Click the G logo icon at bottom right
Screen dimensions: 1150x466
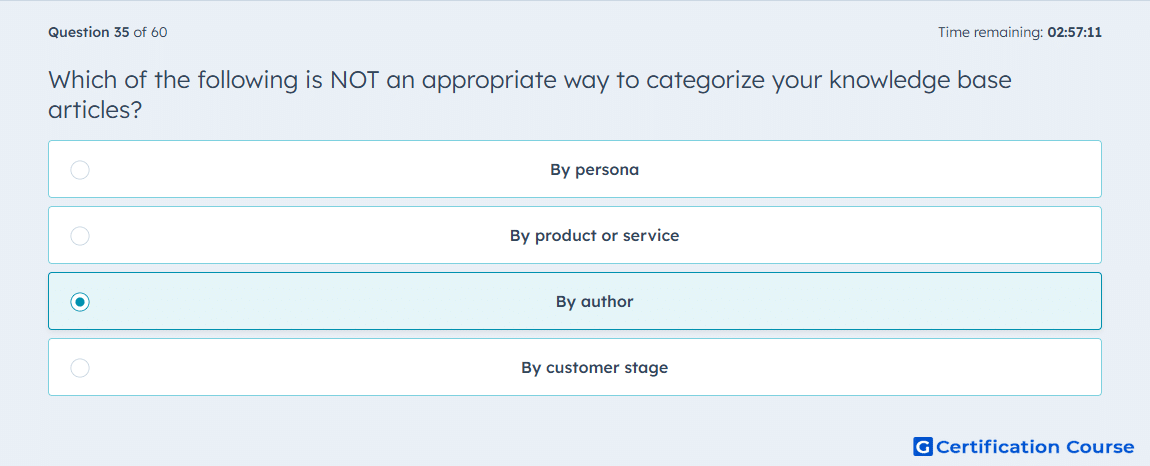coord(923,446)
